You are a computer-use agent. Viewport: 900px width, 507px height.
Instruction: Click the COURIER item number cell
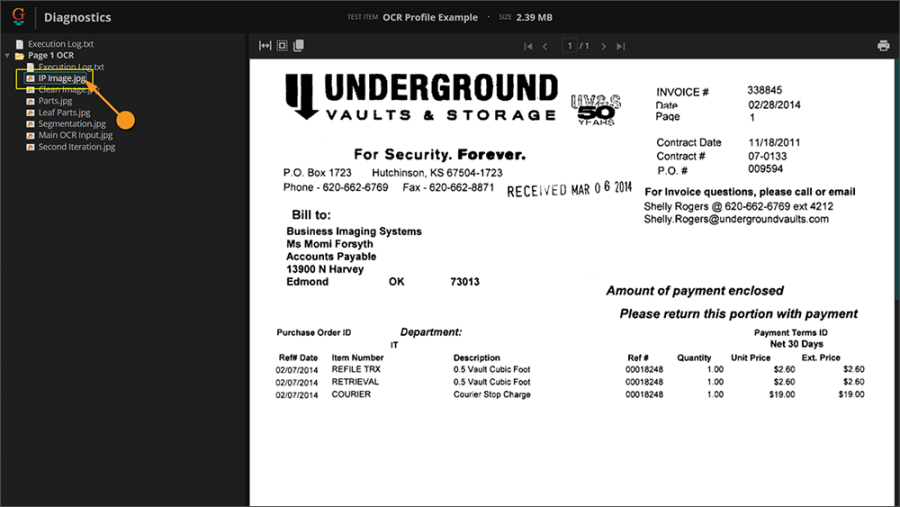point(351,394)
